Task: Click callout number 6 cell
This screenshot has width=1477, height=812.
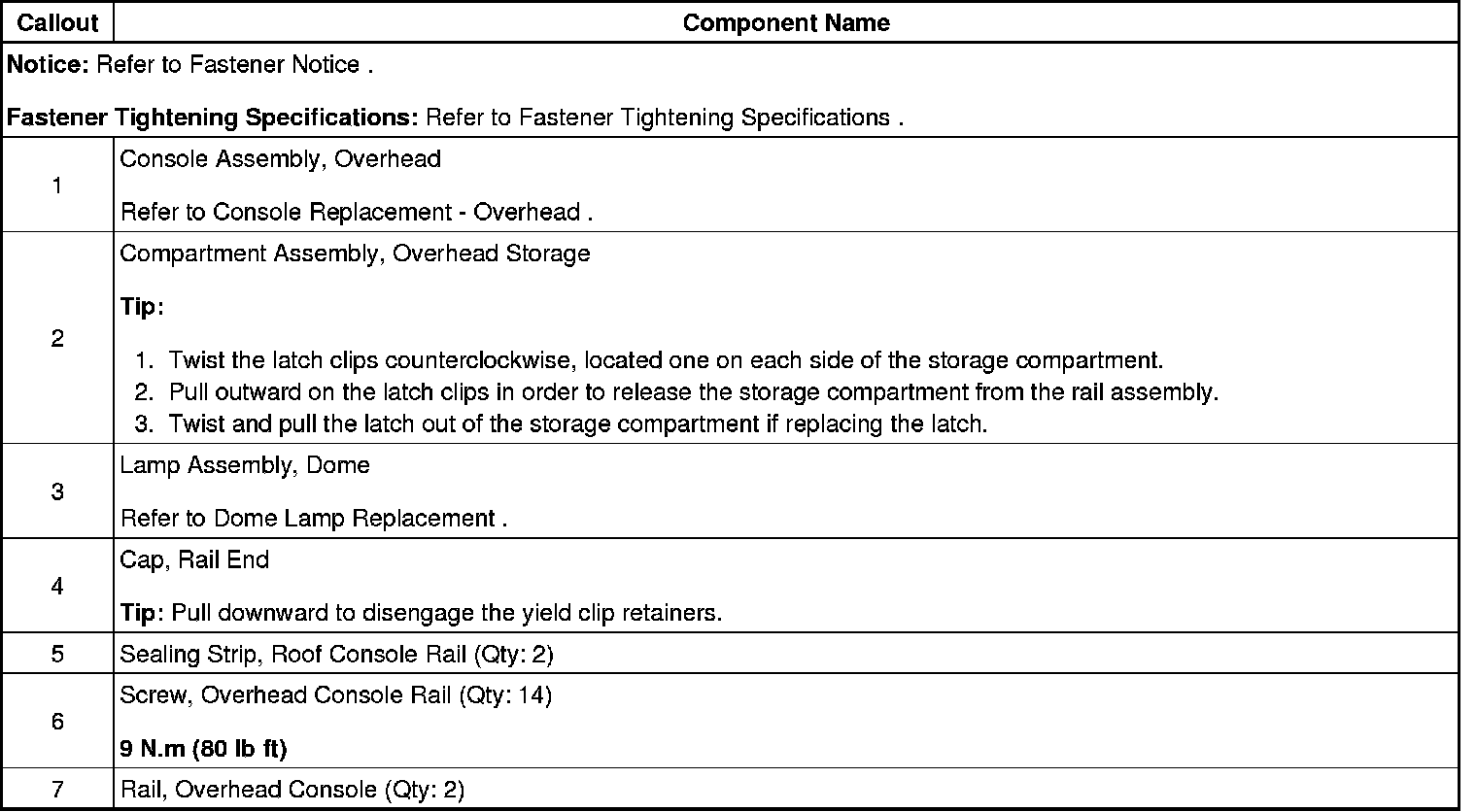Action: [x=57, y=722]
